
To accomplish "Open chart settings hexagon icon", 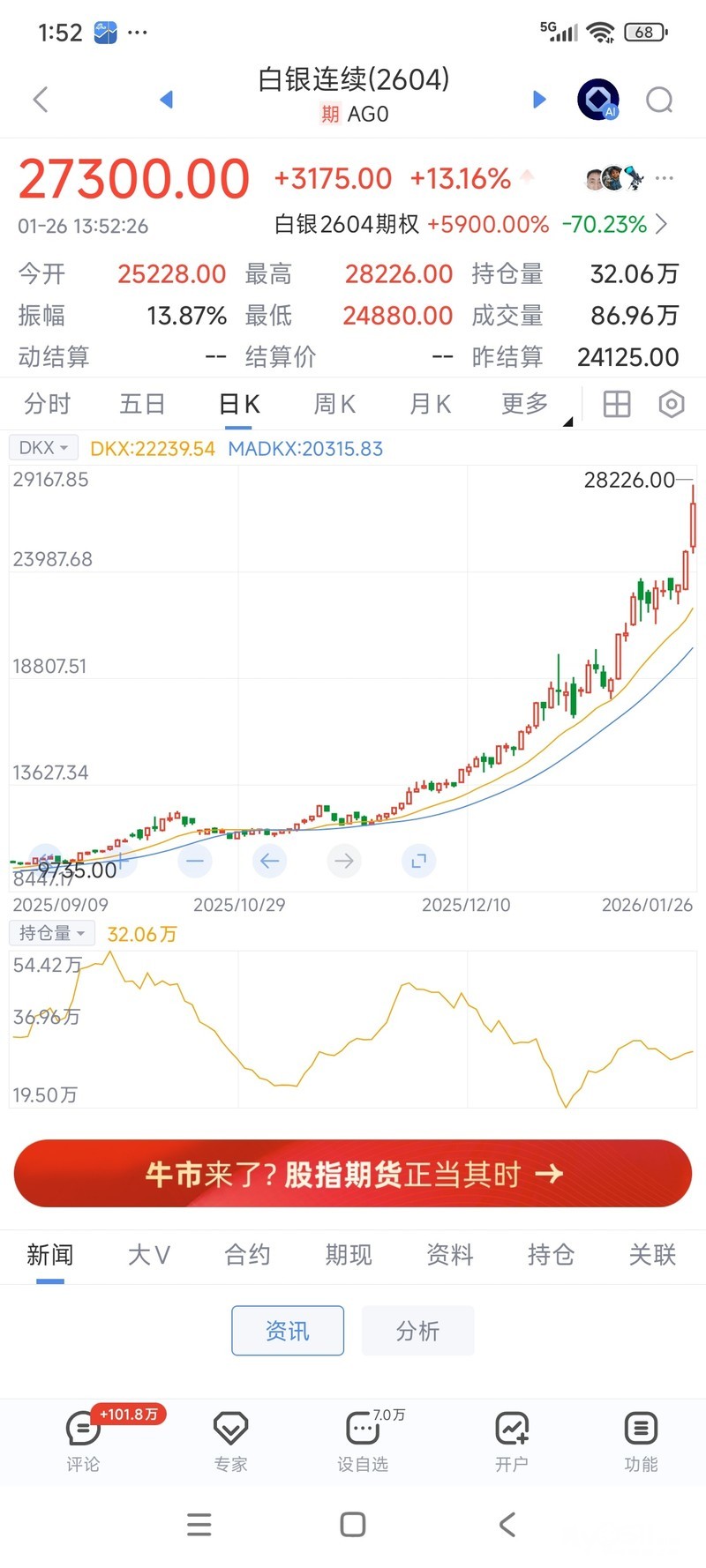I will coord(671,405).
